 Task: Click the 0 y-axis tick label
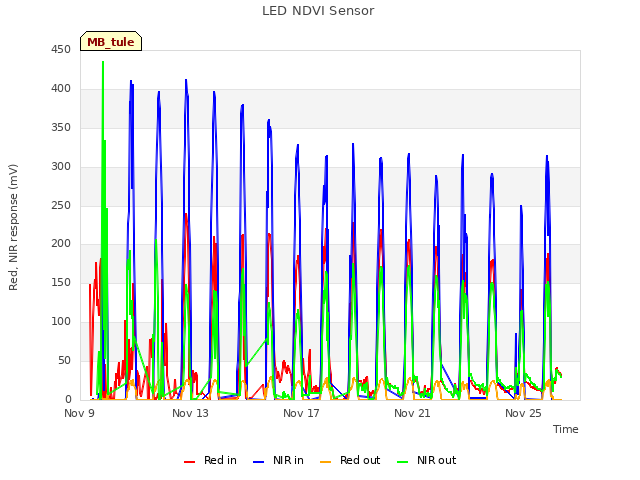pos(68,399)
